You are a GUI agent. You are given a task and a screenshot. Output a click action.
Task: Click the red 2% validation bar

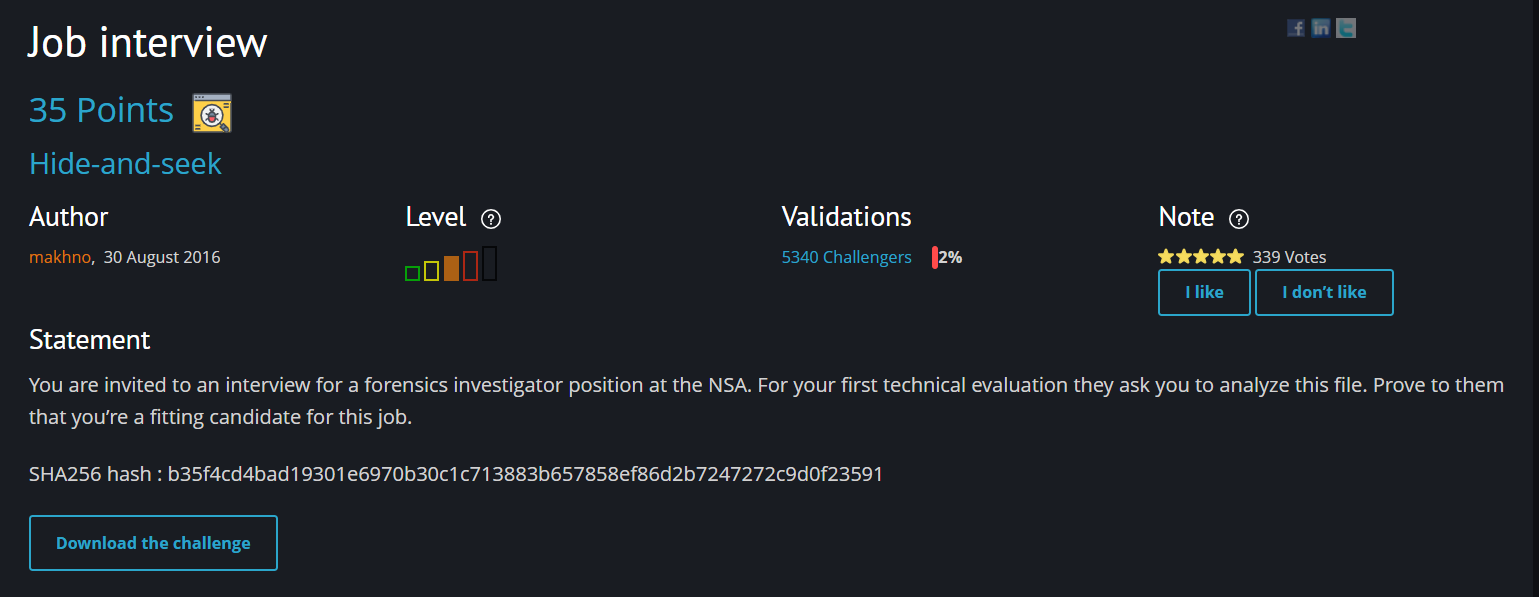tap(935, 257)
